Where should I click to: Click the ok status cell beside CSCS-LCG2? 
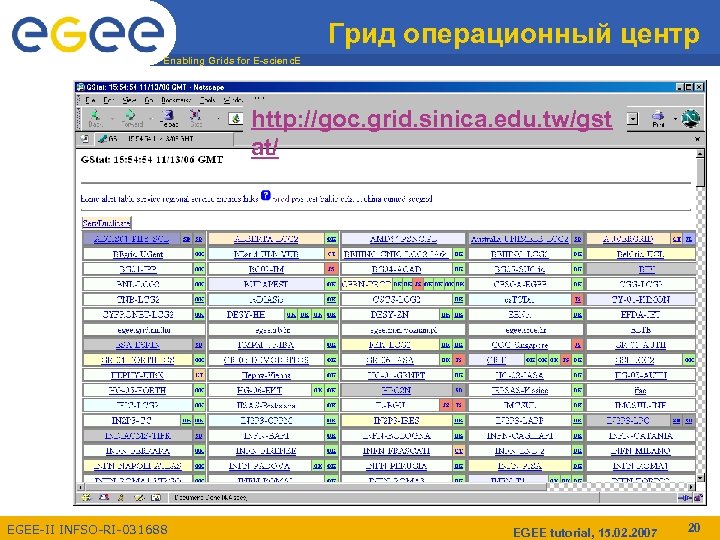click(458, 299)
